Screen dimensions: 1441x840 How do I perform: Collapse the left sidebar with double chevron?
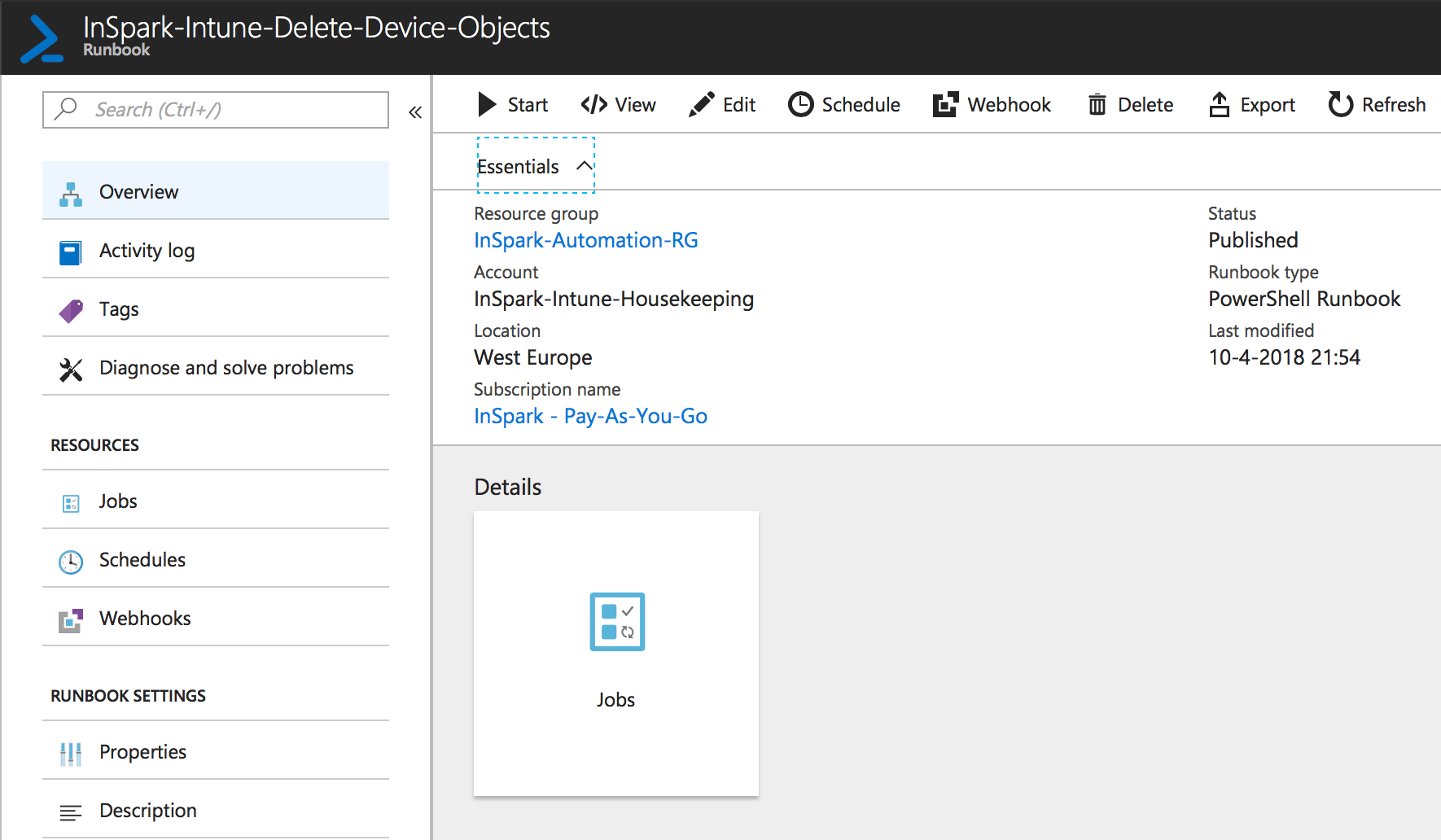(415, 112)
